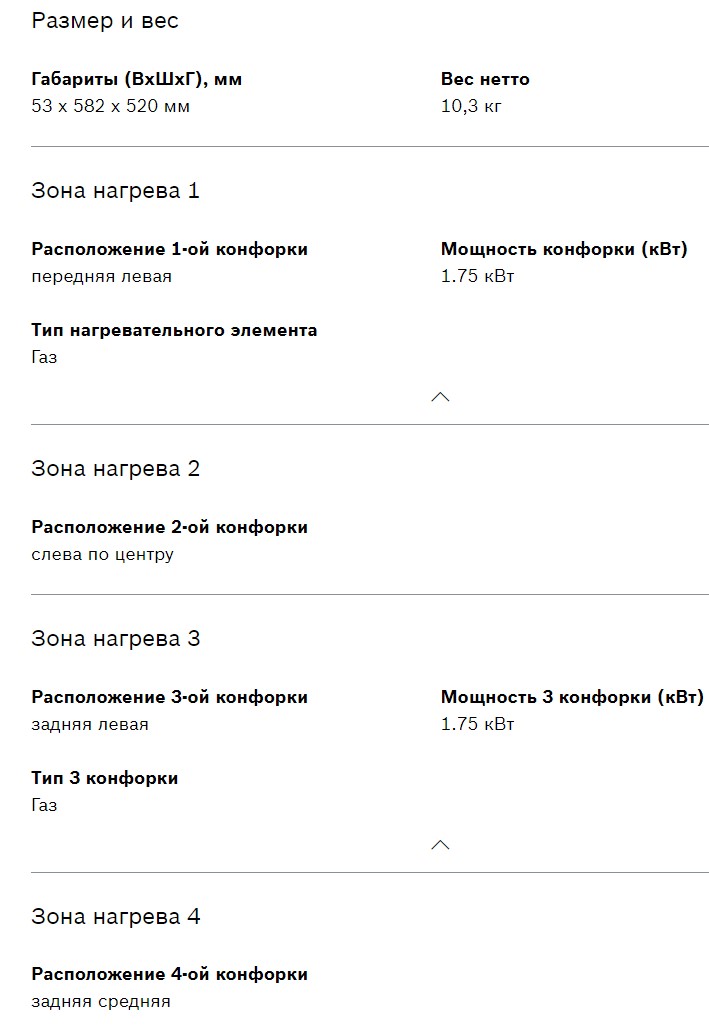Click the Зона нагрева 1 heading

116,191
